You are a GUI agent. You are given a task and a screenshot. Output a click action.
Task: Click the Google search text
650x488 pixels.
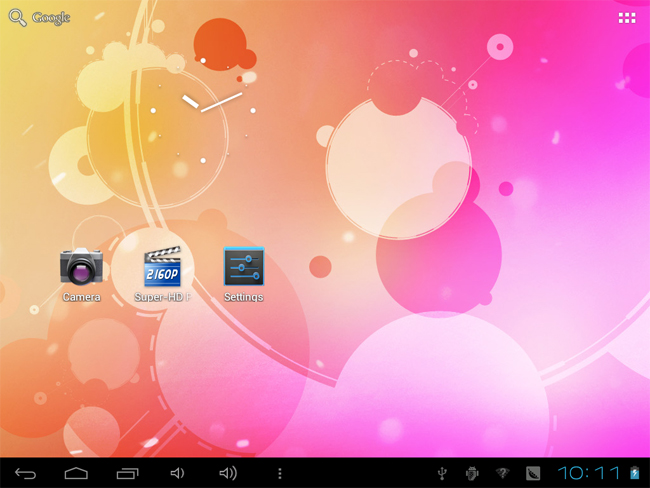(52, 18)
